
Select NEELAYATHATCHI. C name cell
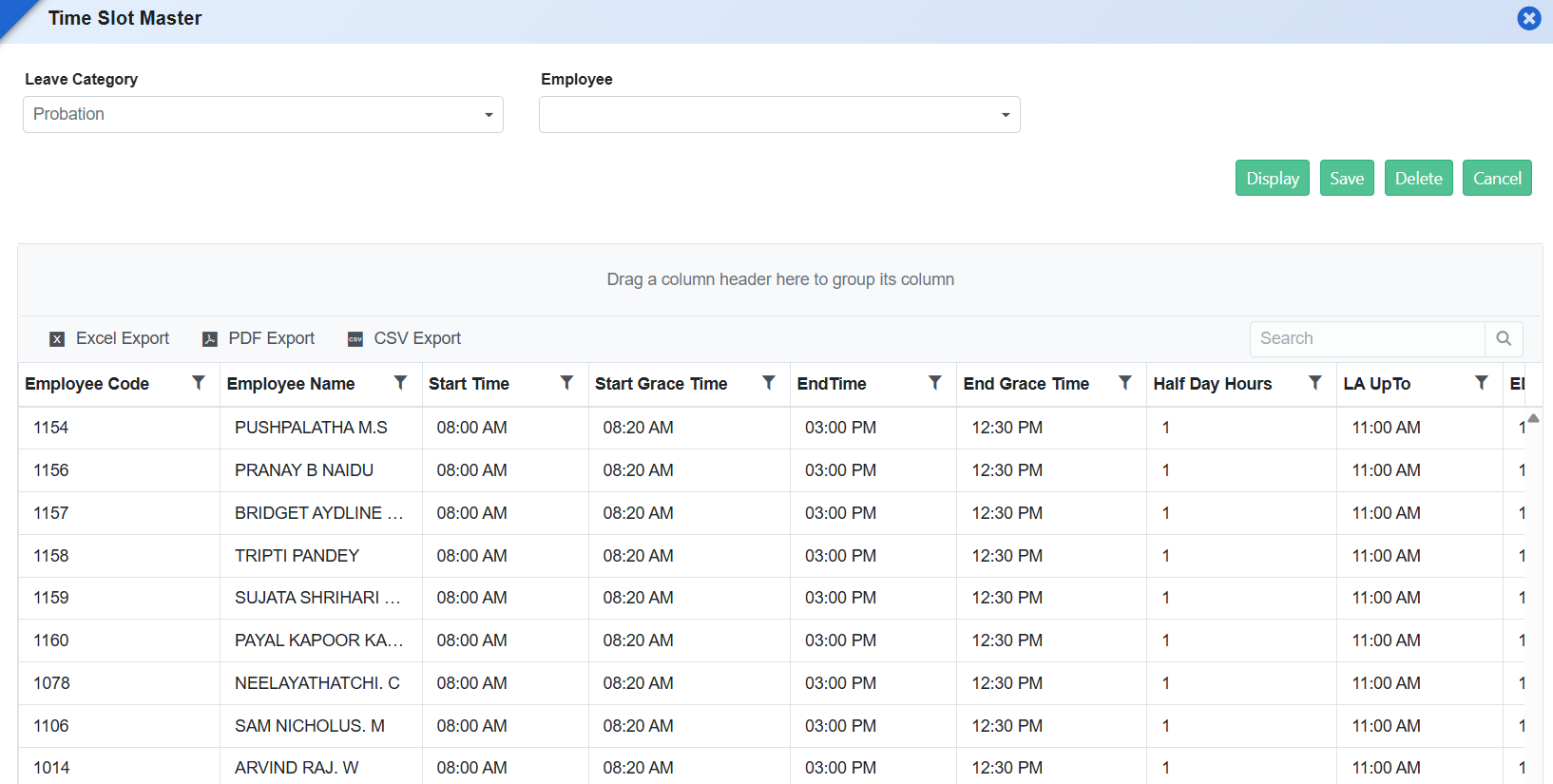coord(321,683)
